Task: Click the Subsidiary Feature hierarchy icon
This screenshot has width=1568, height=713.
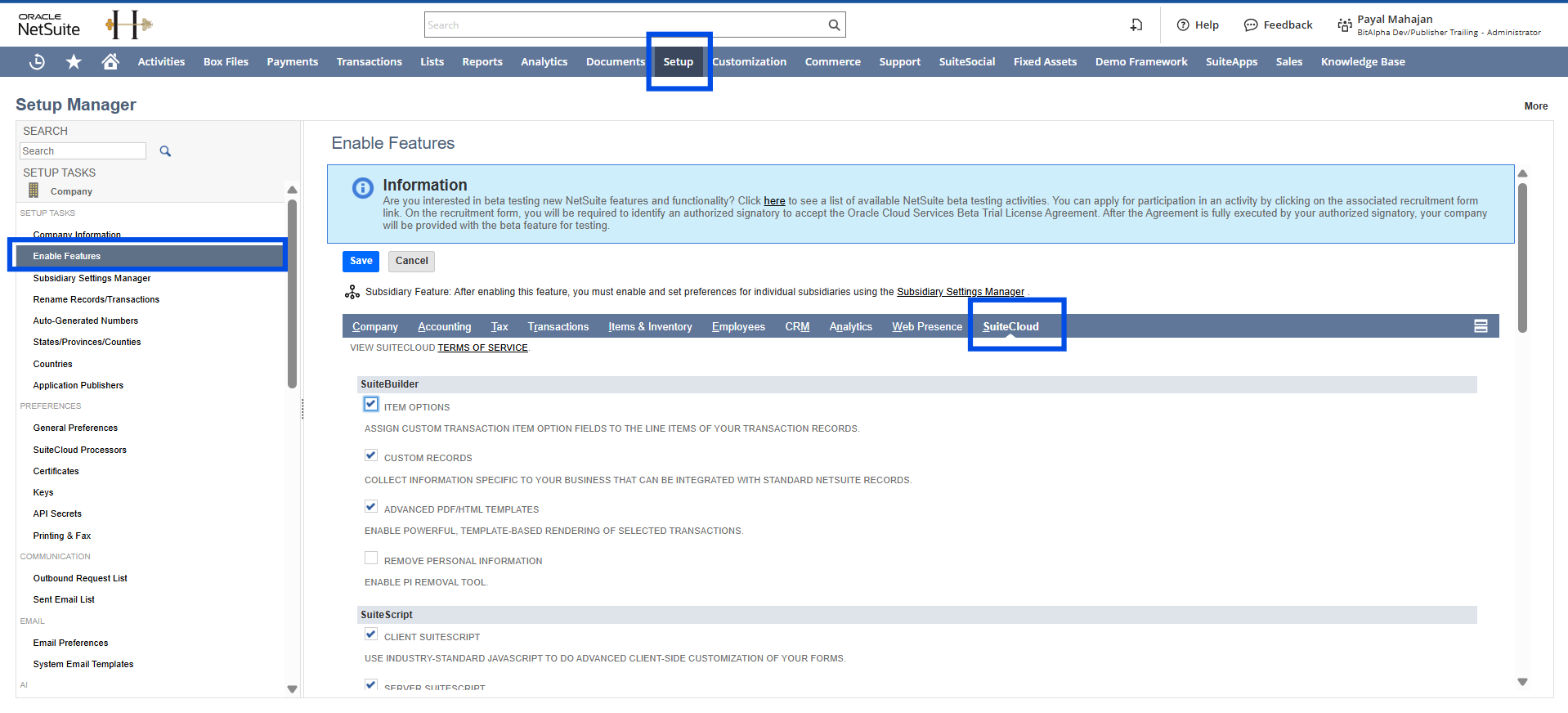Action: click(352, 292)
